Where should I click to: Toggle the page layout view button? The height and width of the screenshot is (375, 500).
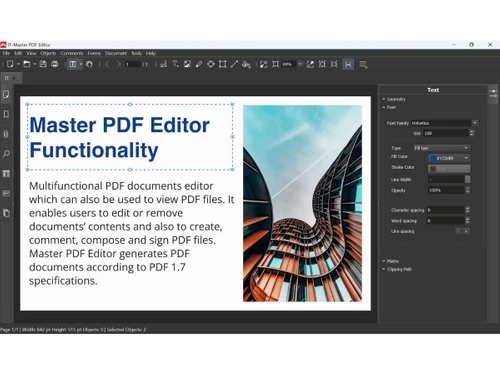click(x=73, y=64)
